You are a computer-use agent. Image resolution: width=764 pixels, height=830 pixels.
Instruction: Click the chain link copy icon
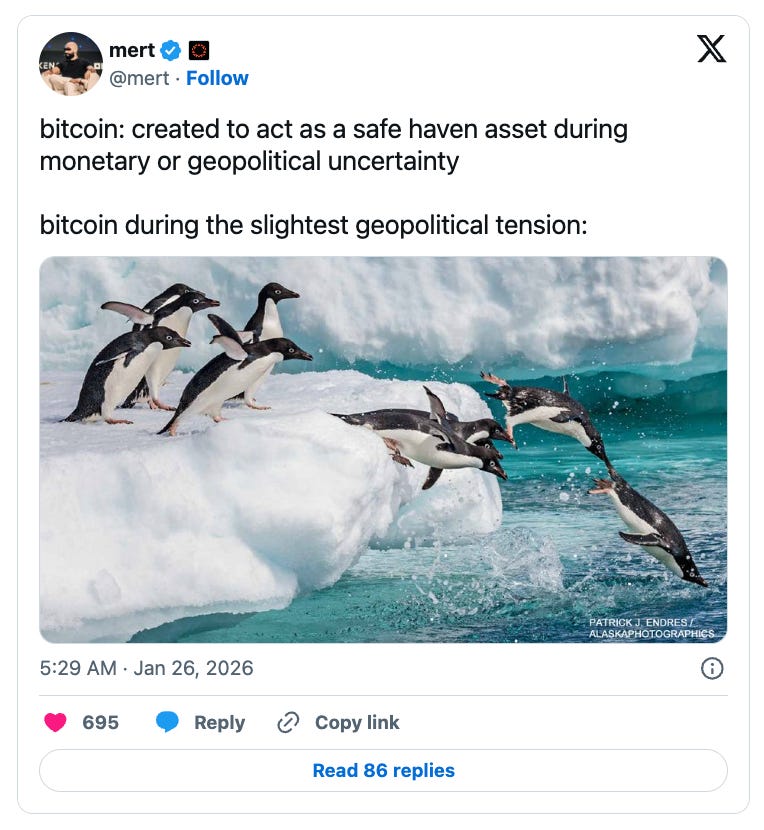click(x=288, y=723)
